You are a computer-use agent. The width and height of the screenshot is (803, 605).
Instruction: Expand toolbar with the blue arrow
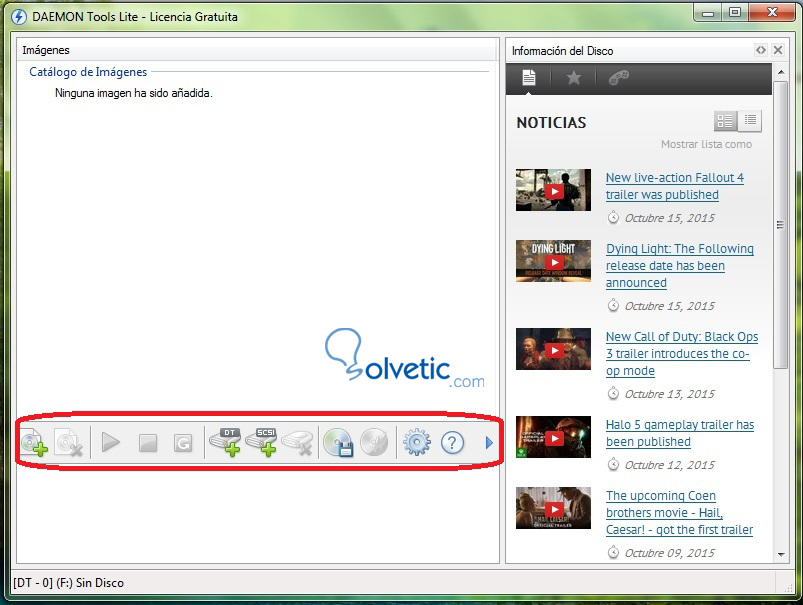coord(489,442)
